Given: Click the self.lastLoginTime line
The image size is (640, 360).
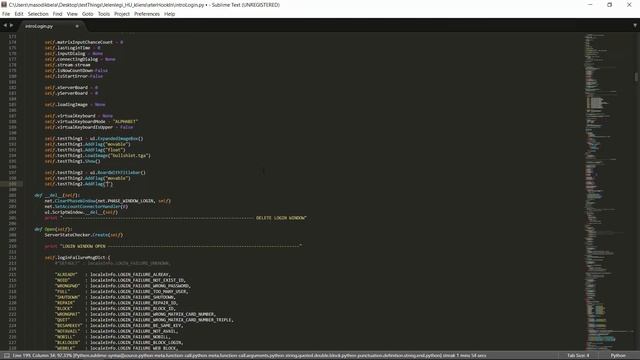Looking at the screenshot, I should [72, 48].
